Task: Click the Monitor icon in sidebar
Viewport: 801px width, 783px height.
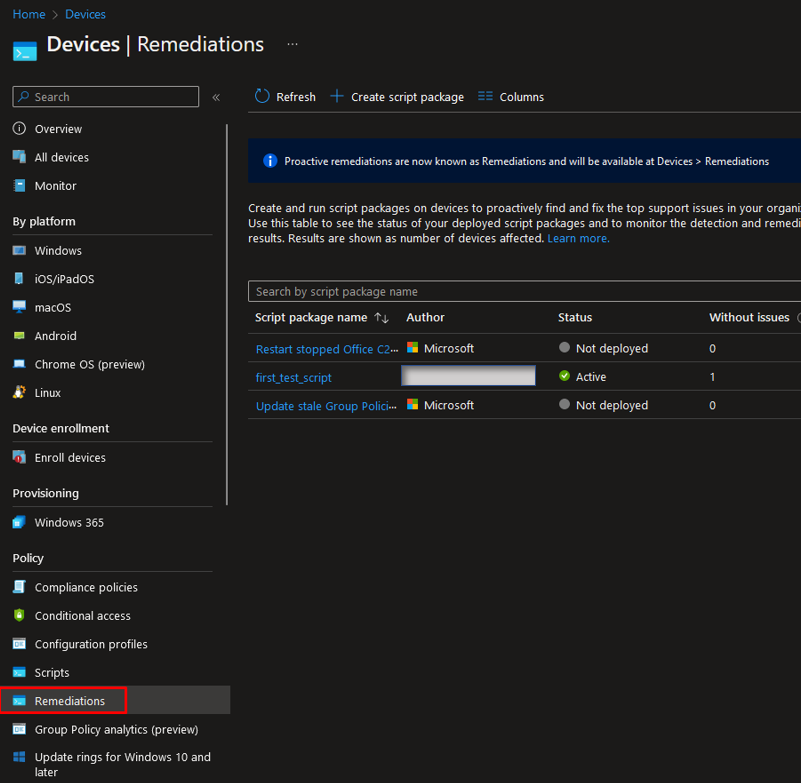Action: click(19, 185)
